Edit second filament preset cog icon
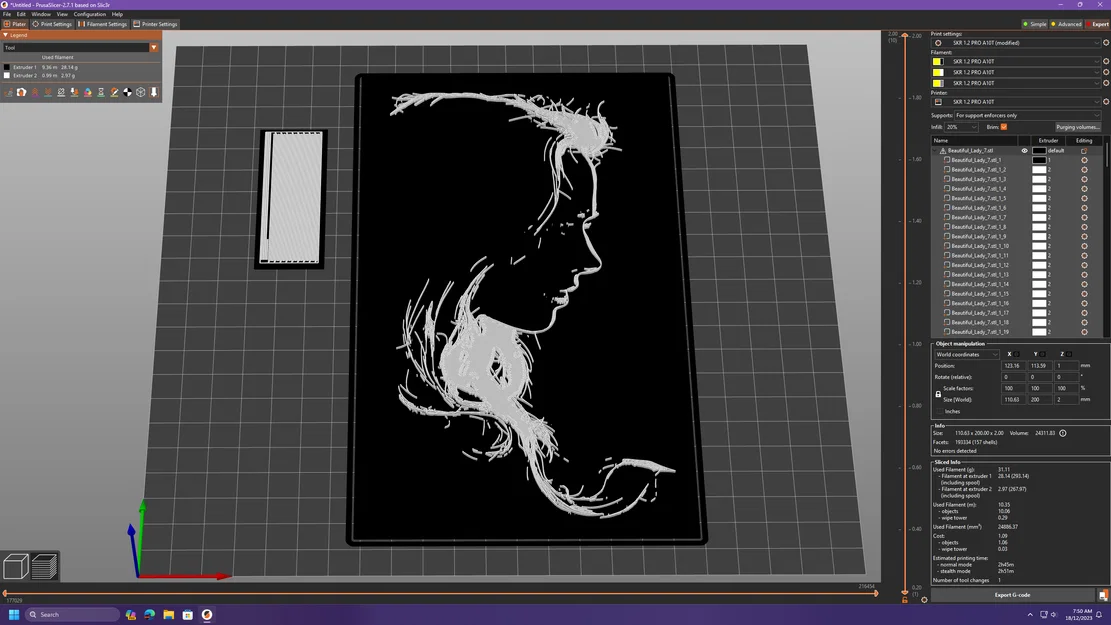Screen dimensions: 1111x625 pos(1106,72)
